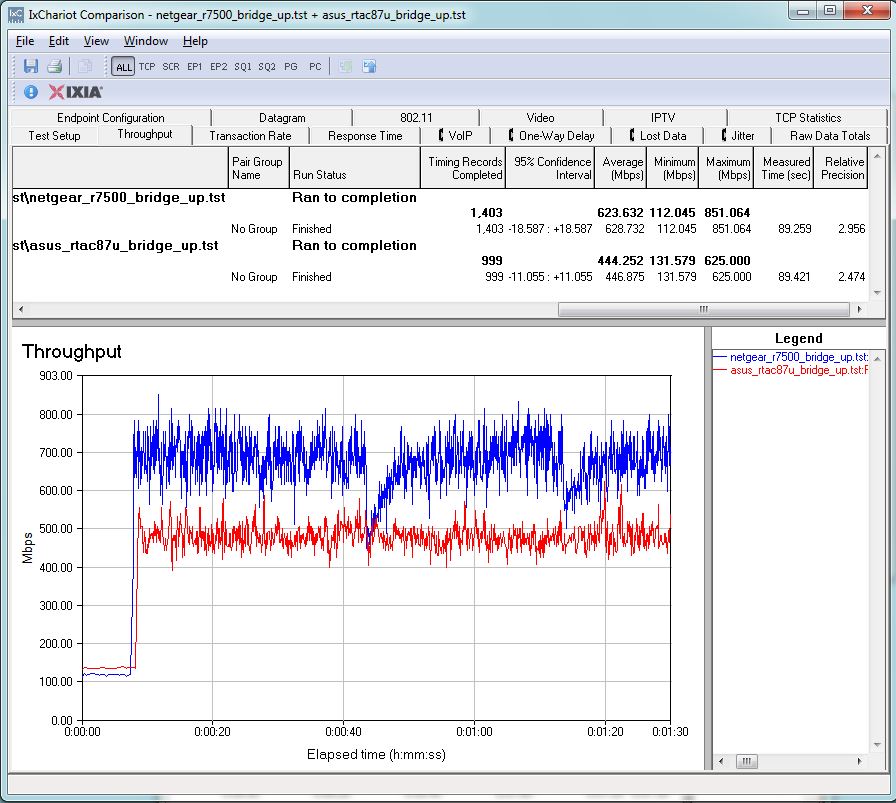Switch to the TCP Statistics tab
This screenshot has width=896, height=803.
coord(808,118)
